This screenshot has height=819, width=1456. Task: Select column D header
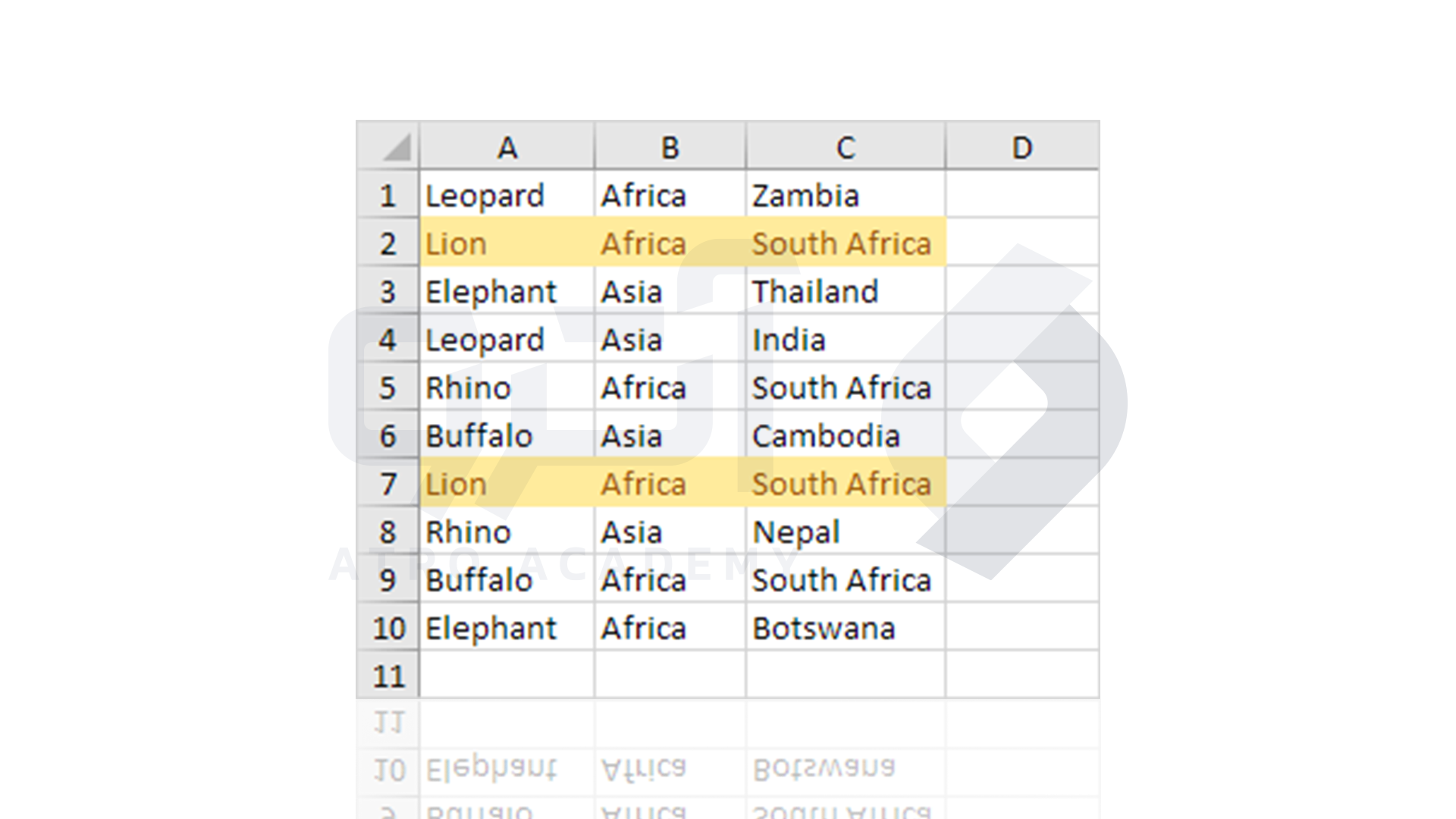coord(1022,146)
